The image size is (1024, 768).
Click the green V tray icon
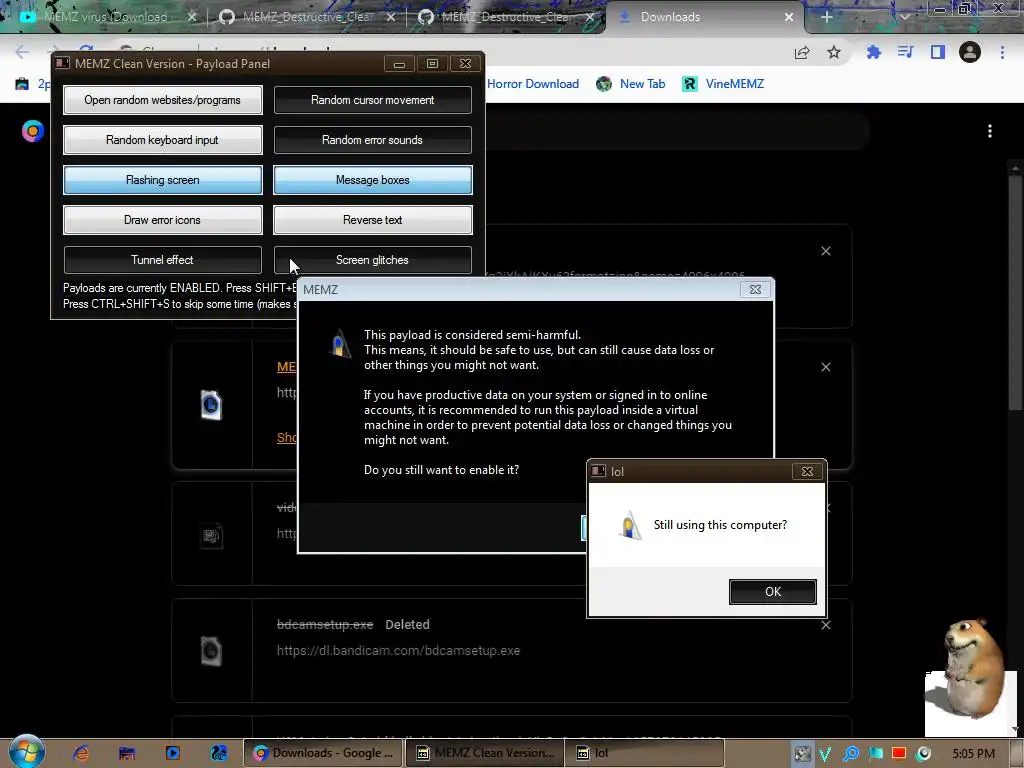click(826, 754)
